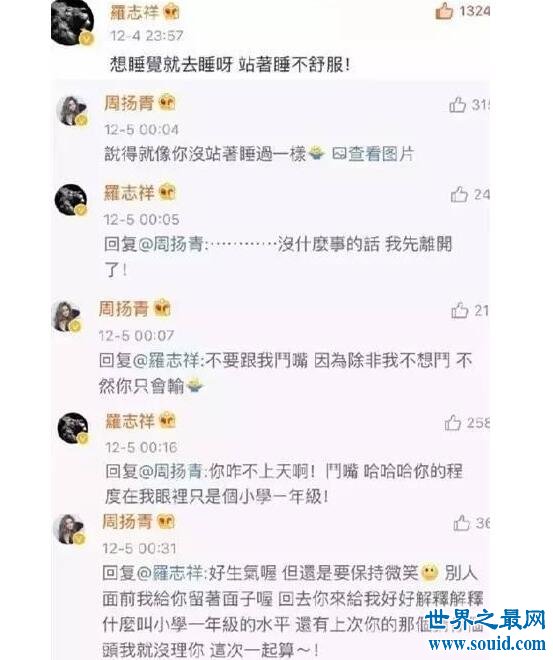Open 查看图片 link to view picture
The width and height of the screenshot is (553, 660).
(x=372, y=154)
